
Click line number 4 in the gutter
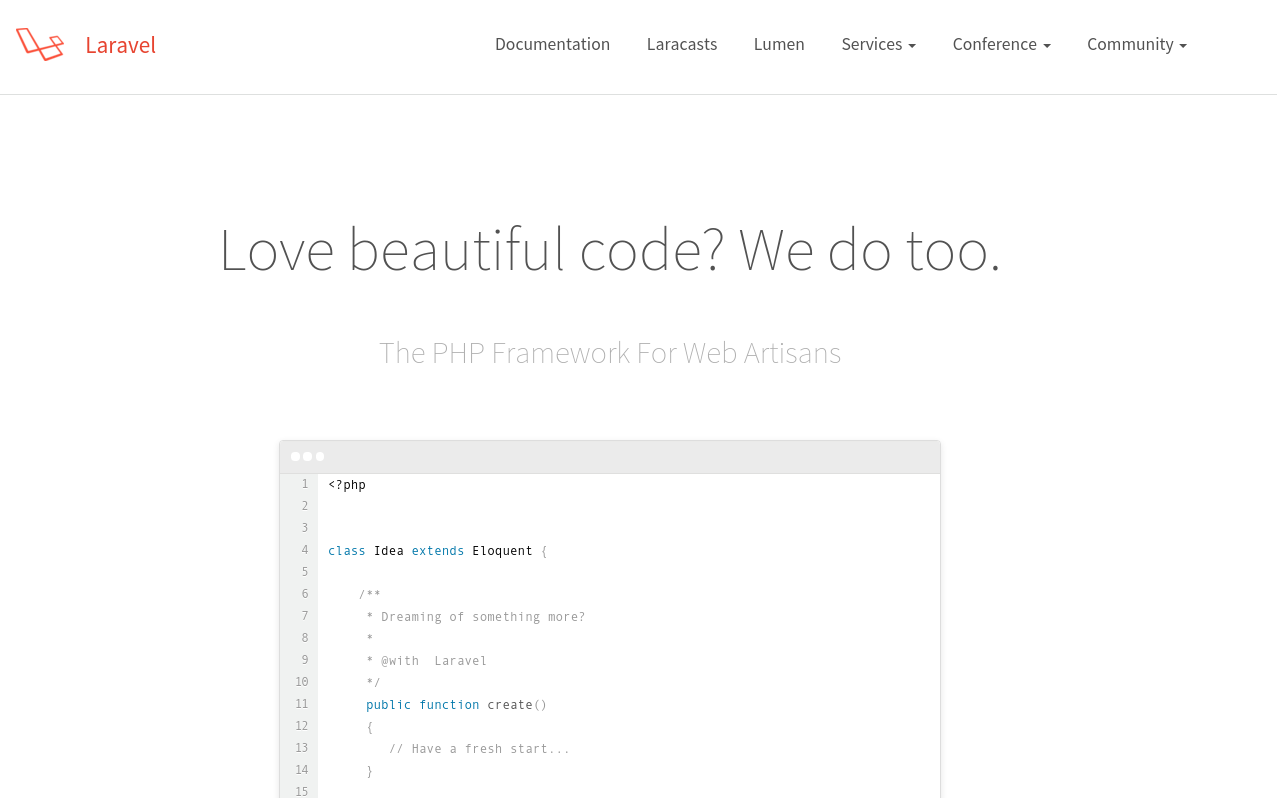click(305, 550)
